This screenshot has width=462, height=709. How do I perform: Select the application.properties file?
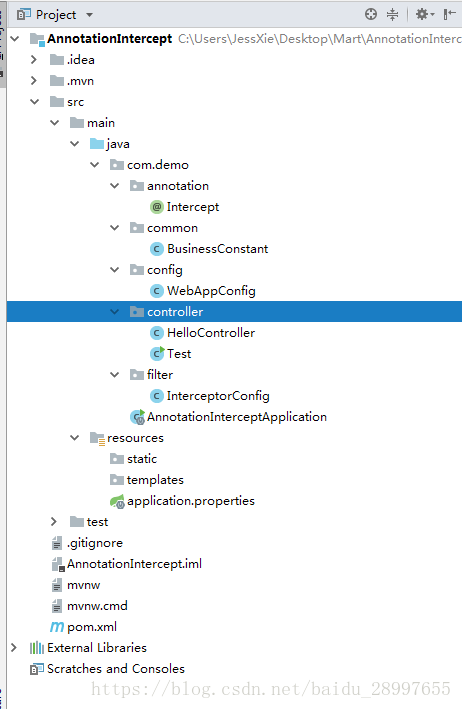191,501
